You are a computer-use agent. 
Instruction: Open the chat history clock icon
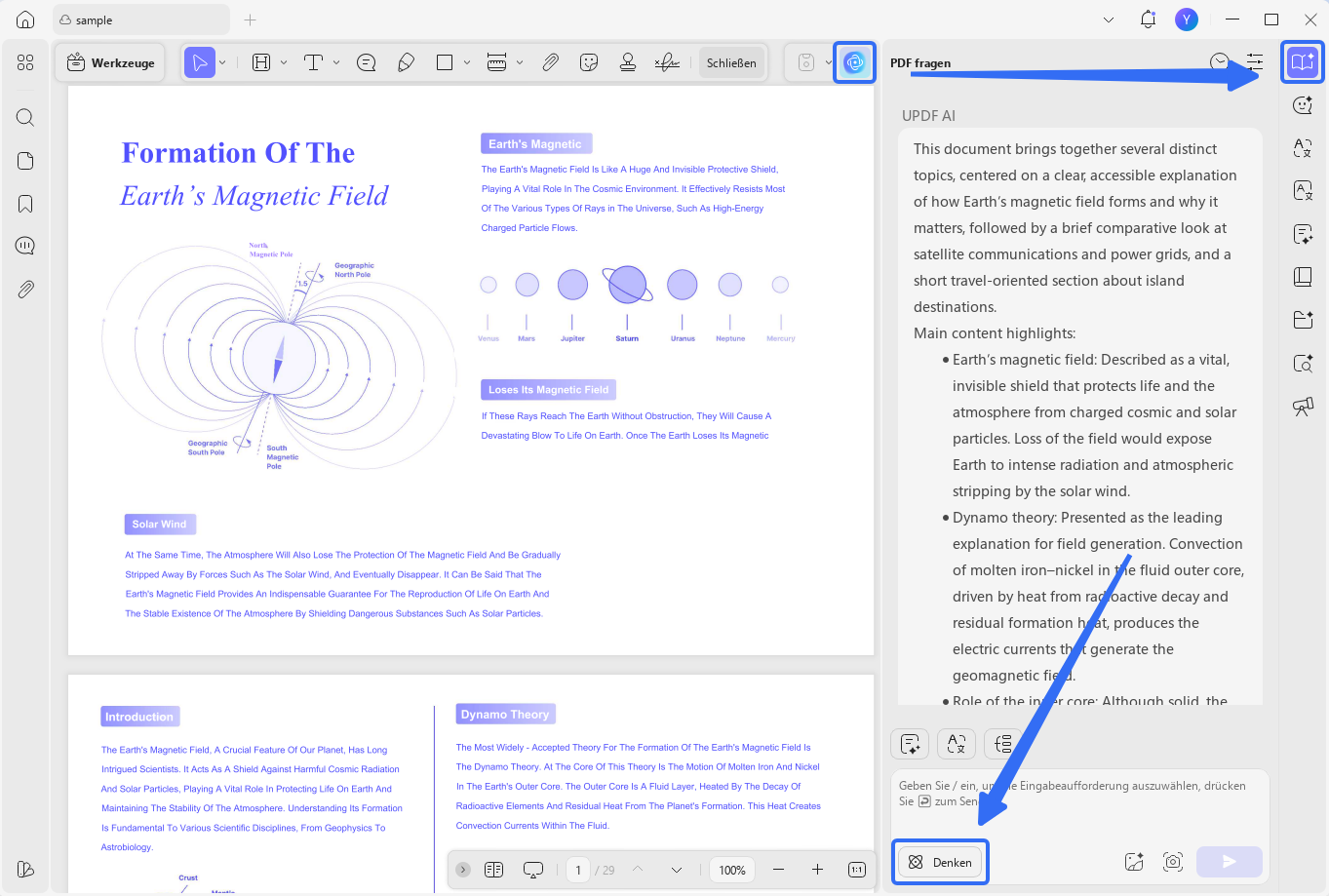pyautogui.click(x=1219, y=62)
